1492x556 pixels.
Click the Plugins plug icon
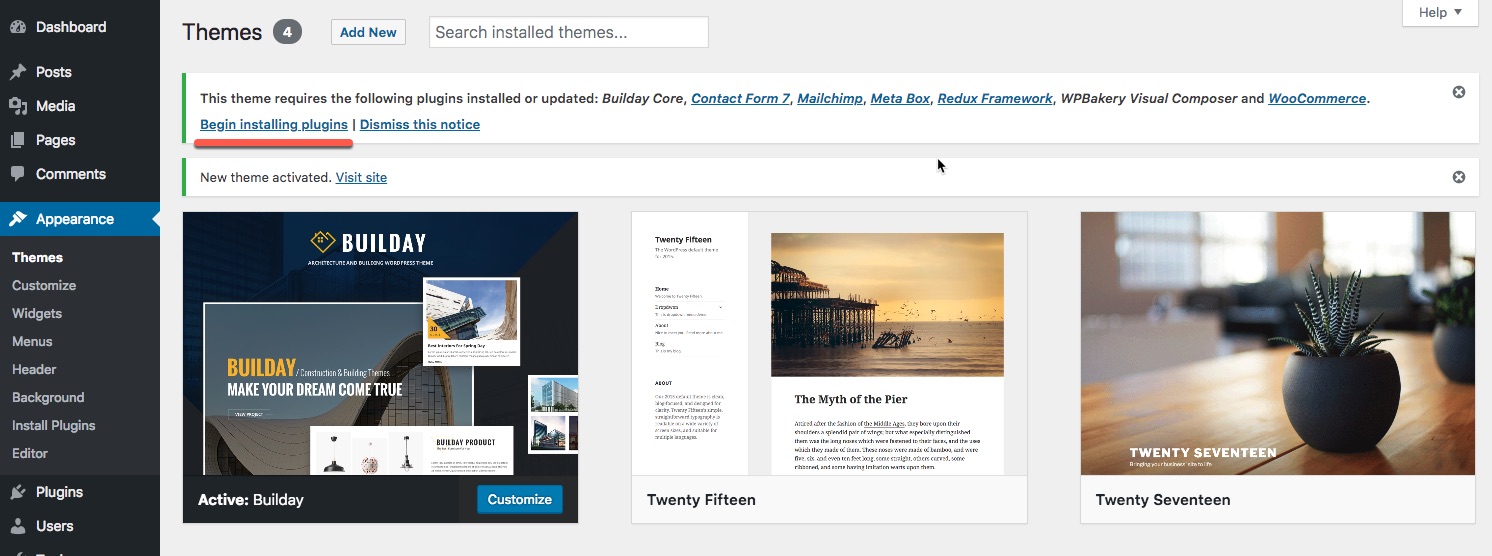pyautogui.click(x=18, y=492)
